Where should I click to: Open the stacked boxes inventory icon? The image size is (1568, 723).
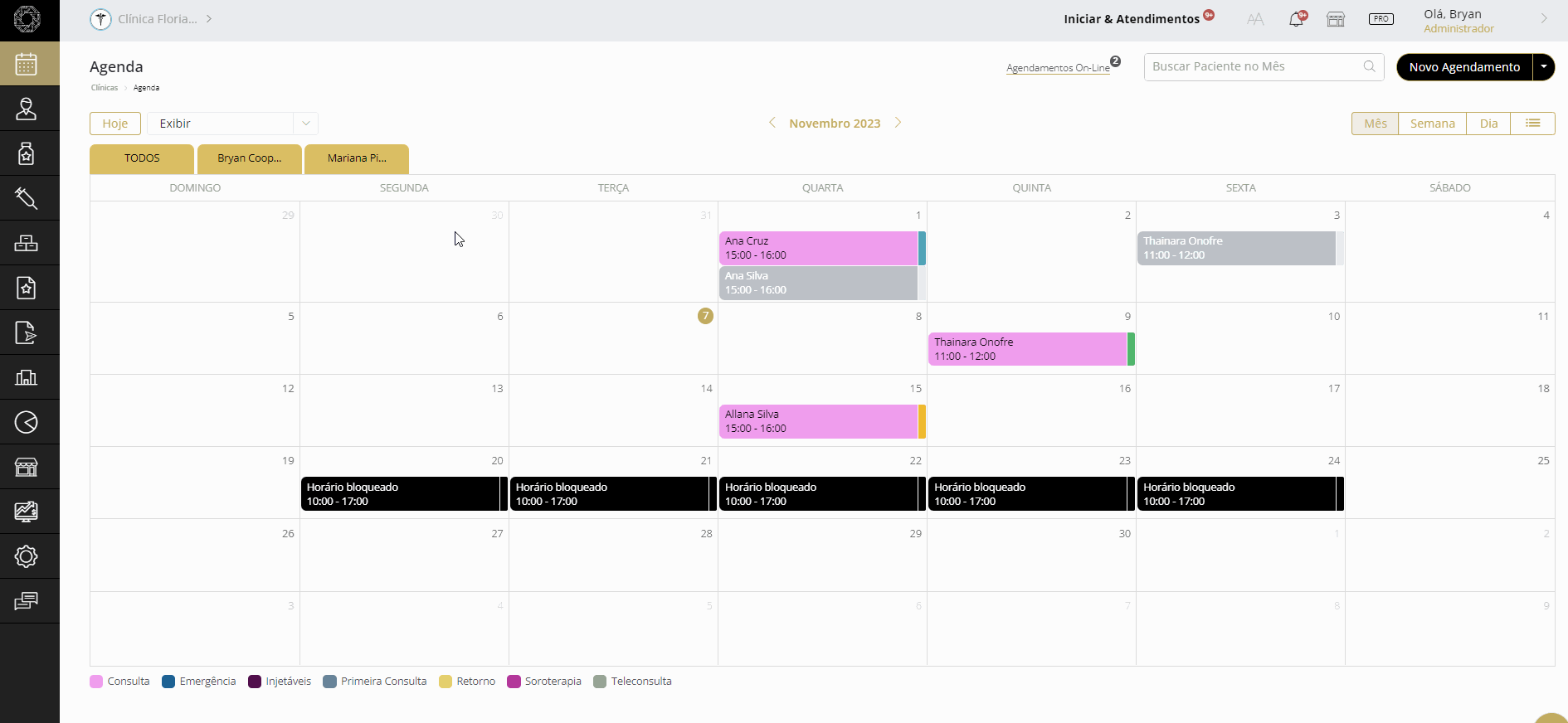[27, 243]
